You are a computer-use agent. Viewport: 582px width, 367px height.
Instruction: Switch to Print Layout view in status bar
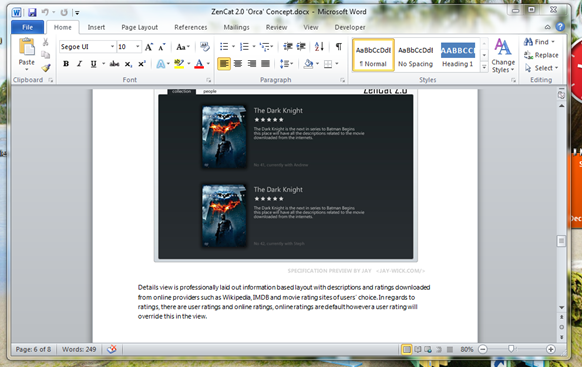tap(407, 349)
